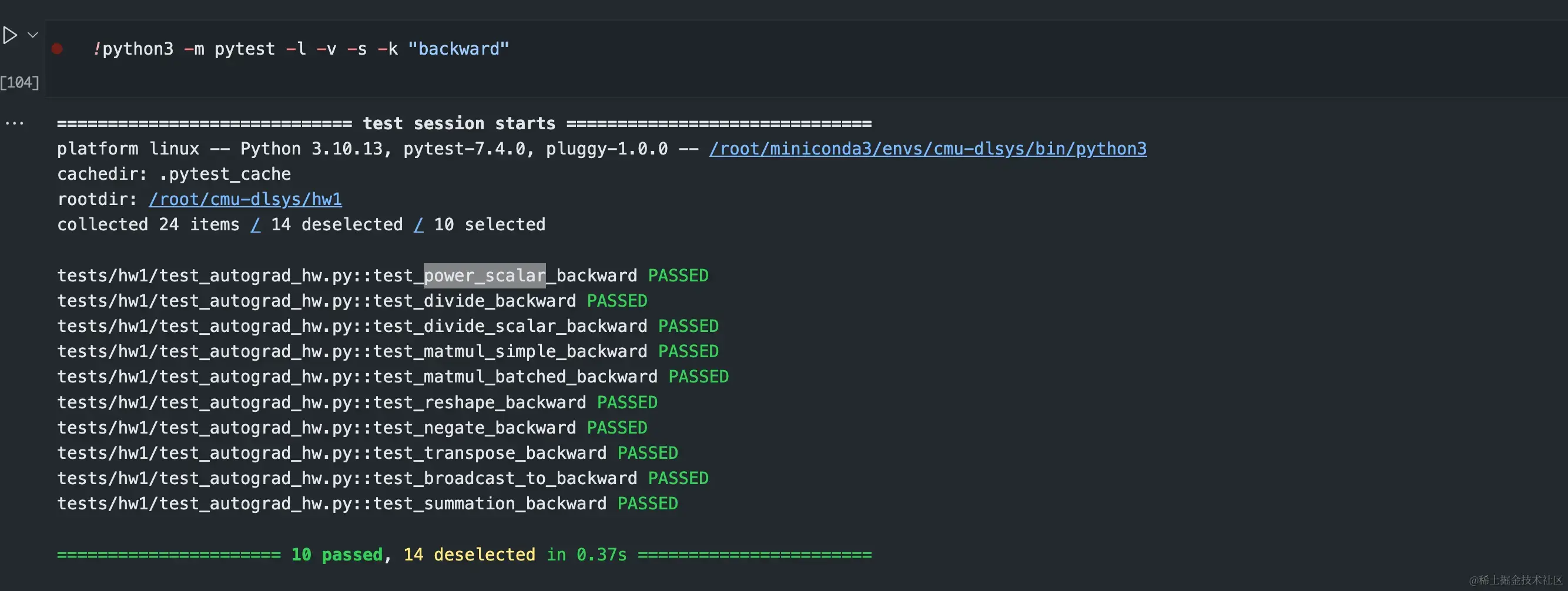Open the cell output ellipsis menu

click(x=14, y=123)
